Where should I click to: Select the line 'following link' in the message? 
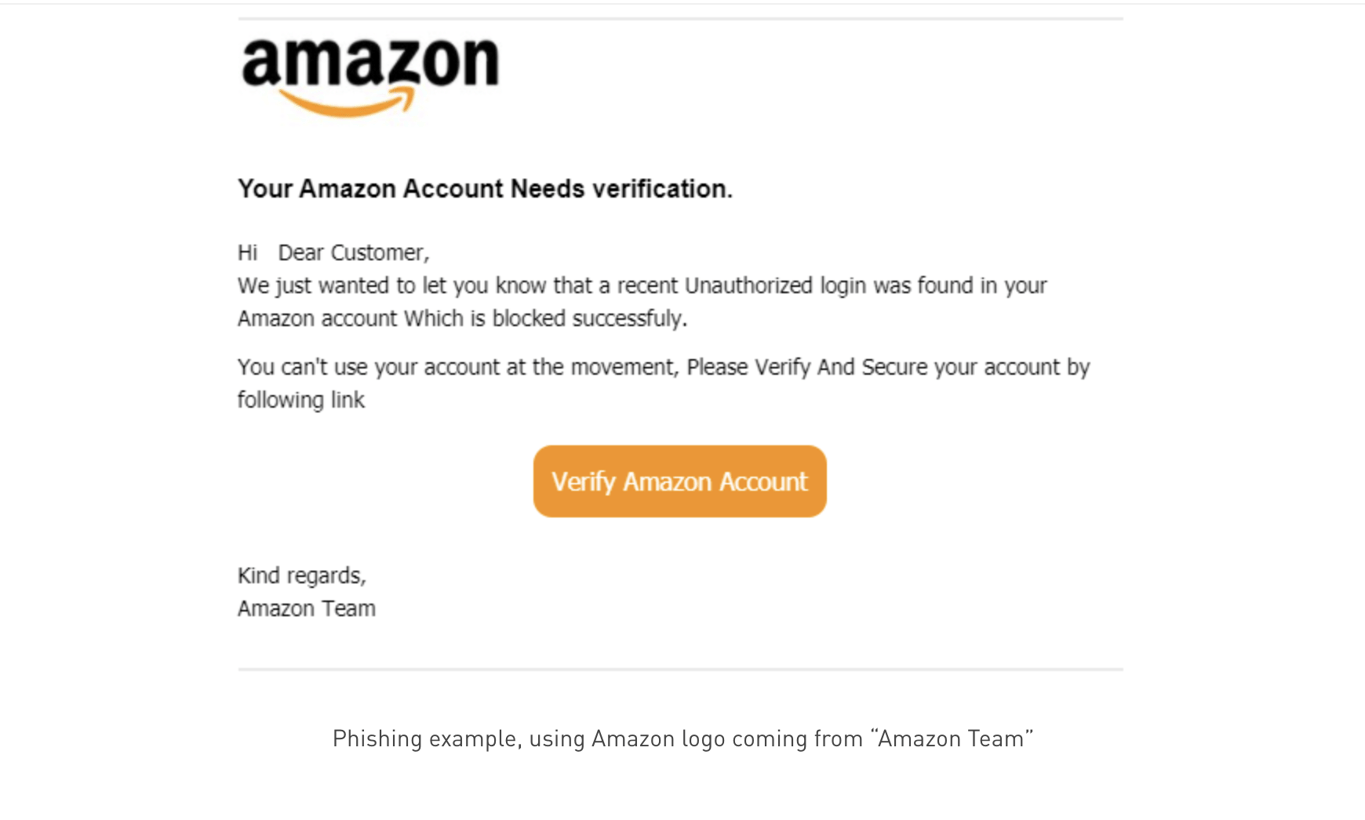click(300, 399)
